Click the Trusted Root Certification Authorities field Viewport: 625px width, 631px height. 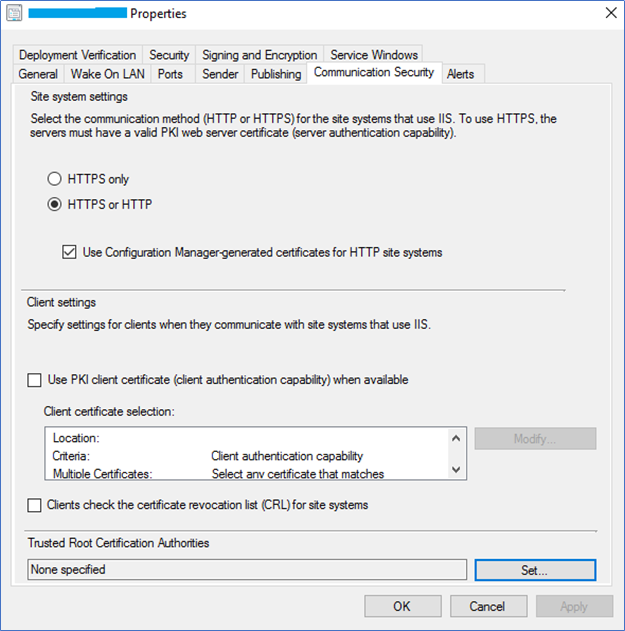click(x=247, y=569)
